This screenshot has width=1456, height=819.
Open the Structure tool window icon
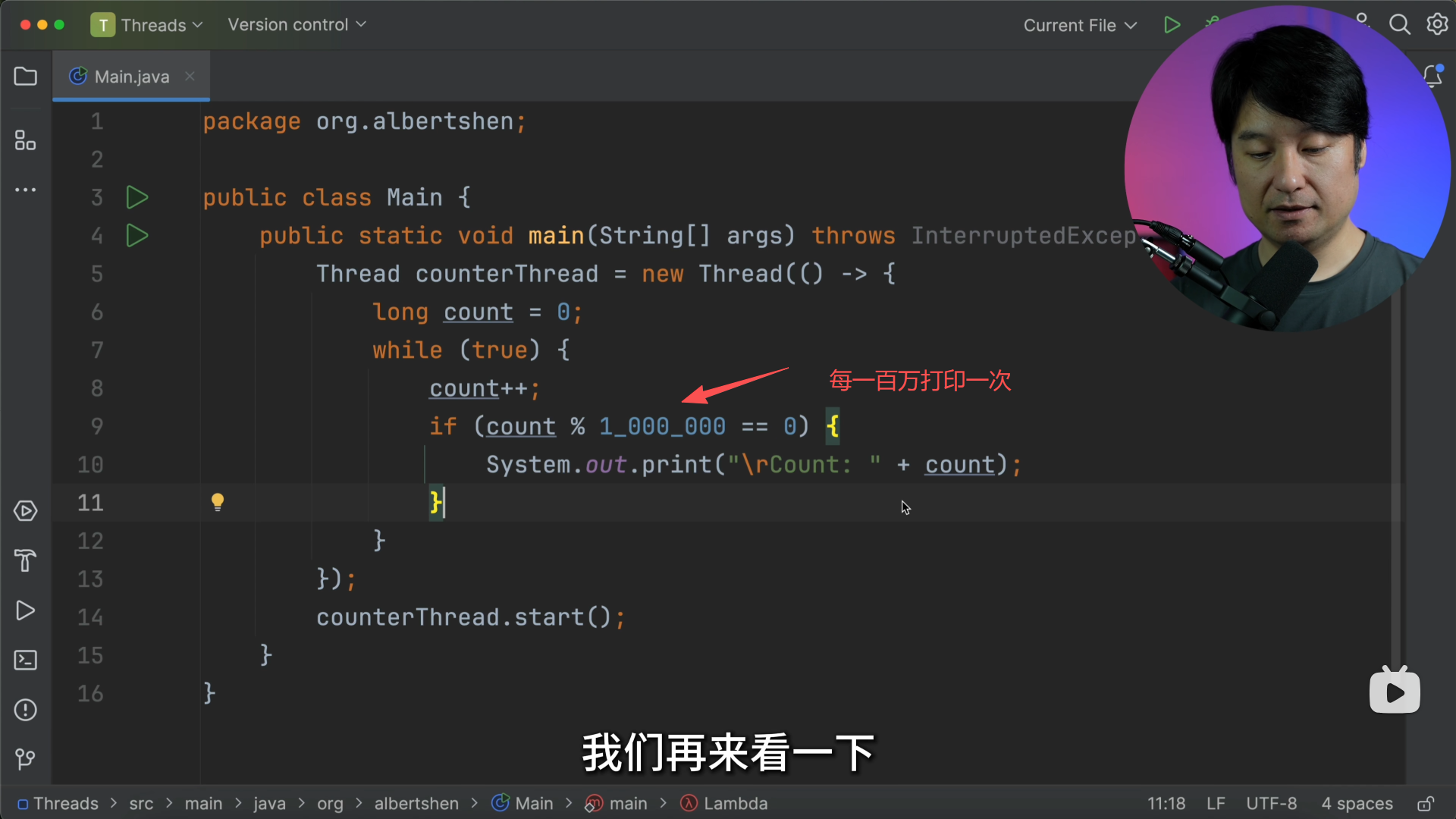(25, 140)
